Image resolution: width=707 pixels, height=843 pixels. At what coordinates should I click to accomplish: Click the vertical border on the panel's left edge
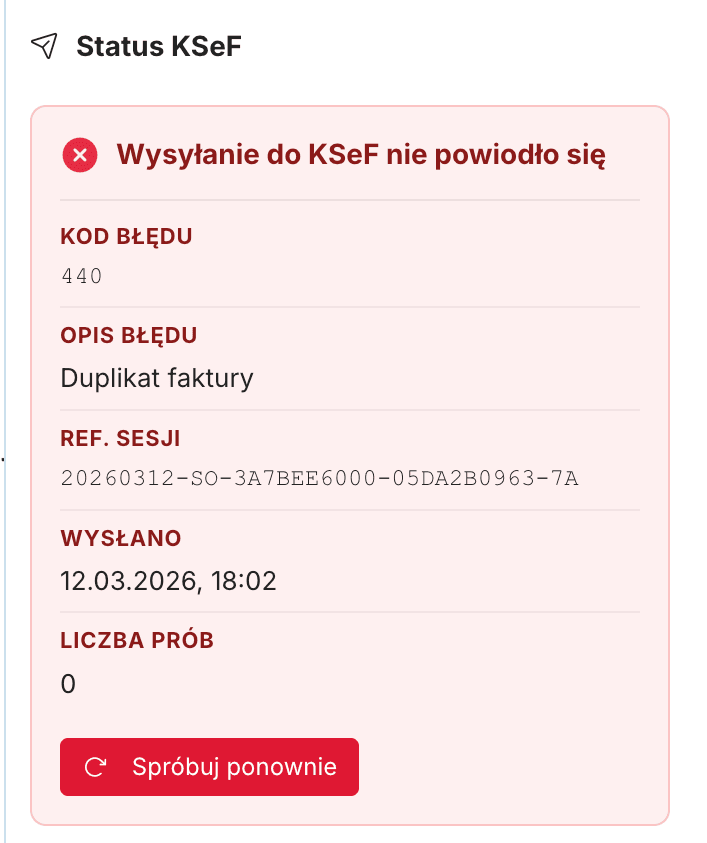[x=6, y=420]
